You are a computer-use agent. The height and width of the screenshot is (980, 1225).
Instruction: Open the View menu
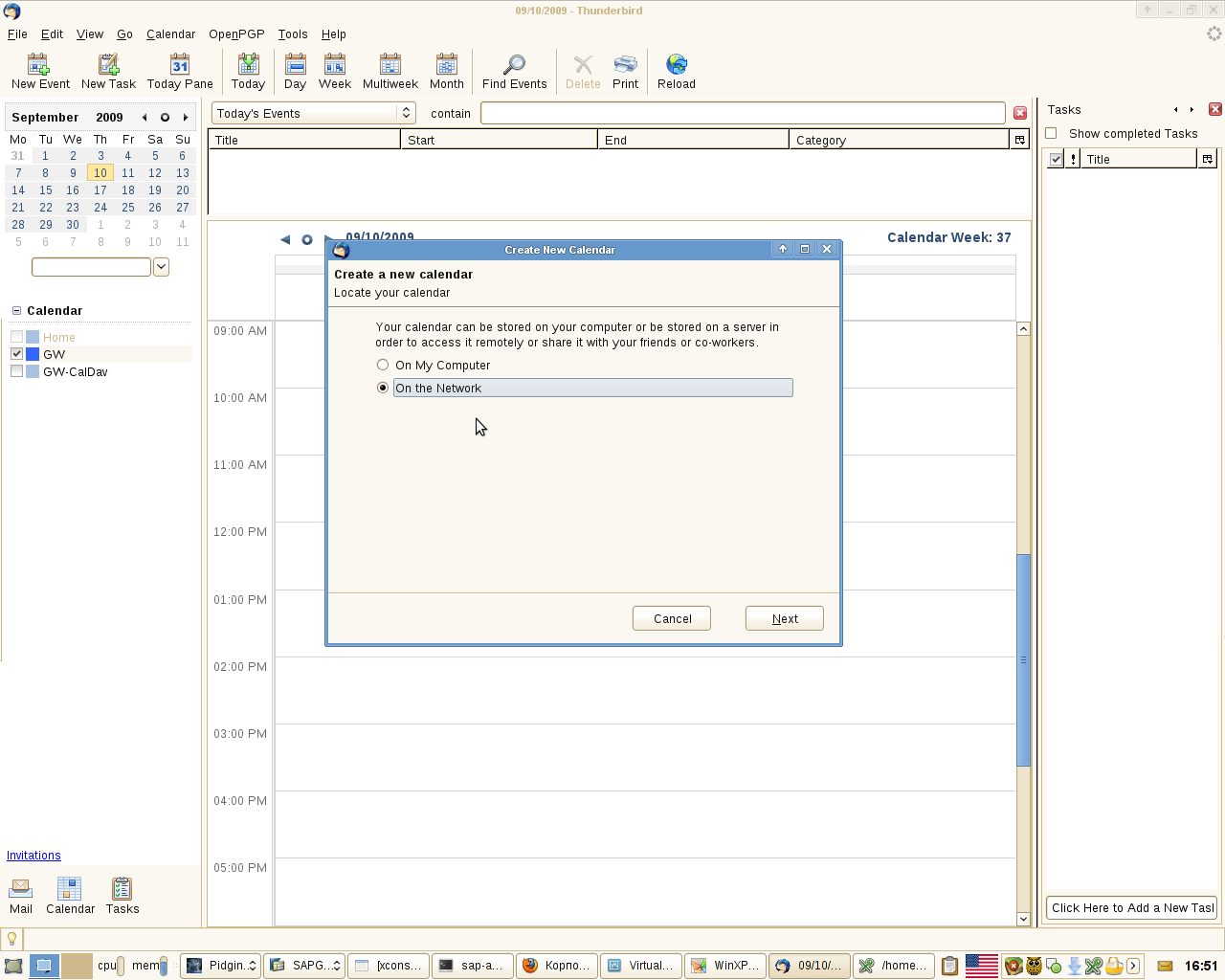click(90, 33)
